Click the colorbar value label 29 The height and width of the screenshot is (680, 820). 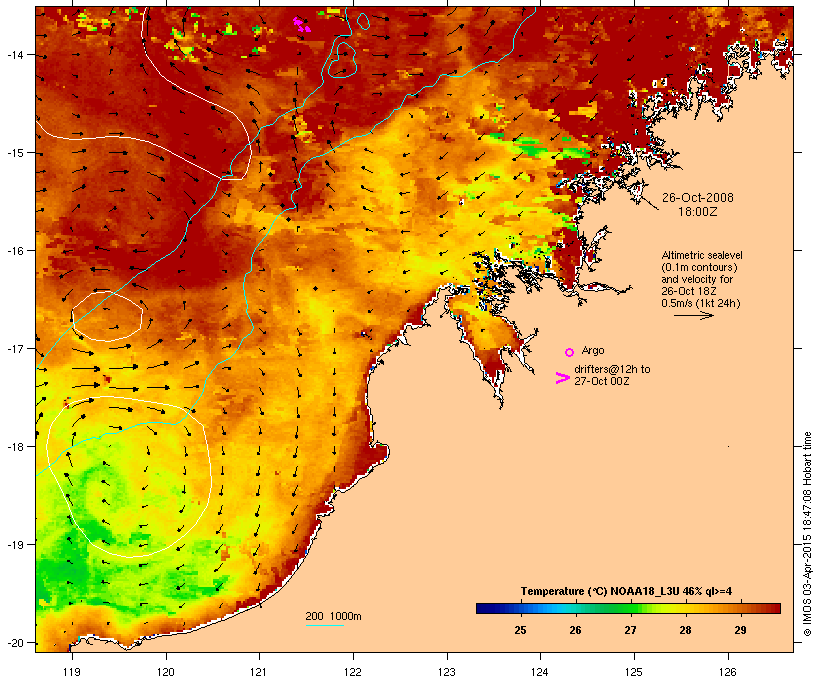740,630
